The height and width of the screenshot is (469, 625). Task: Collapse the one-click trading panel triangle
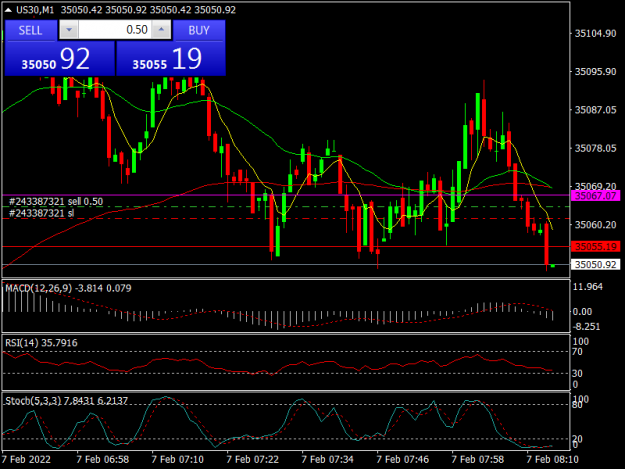(8, 10)
